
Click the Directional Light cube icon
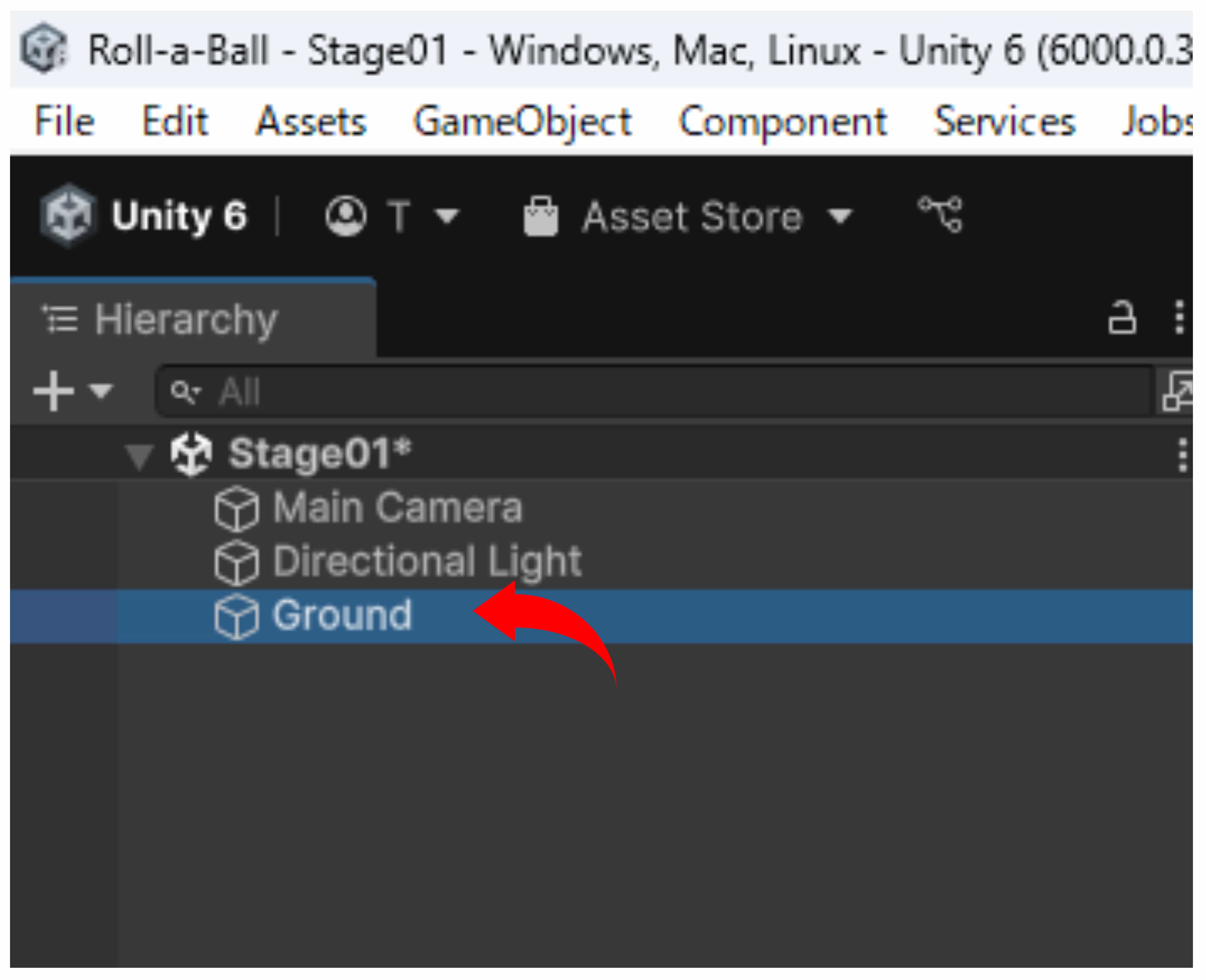[x=236, y=562]
